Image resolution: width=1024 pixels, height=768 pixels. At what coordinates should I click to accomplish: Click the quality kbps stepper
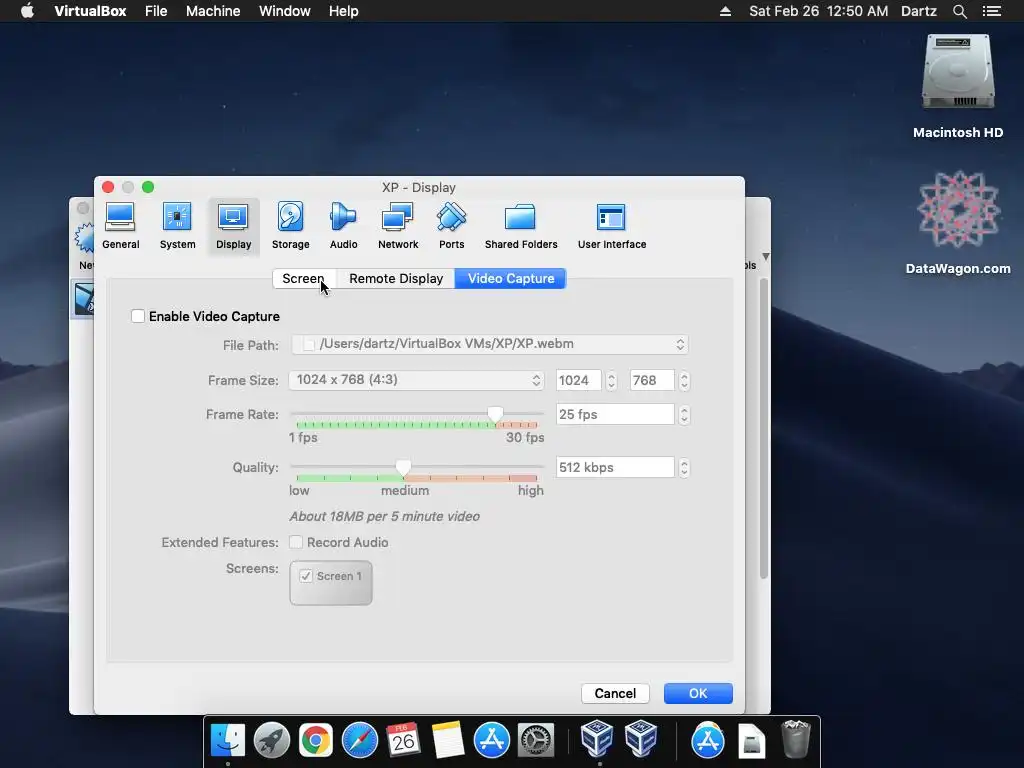click(x=684, y=468)
